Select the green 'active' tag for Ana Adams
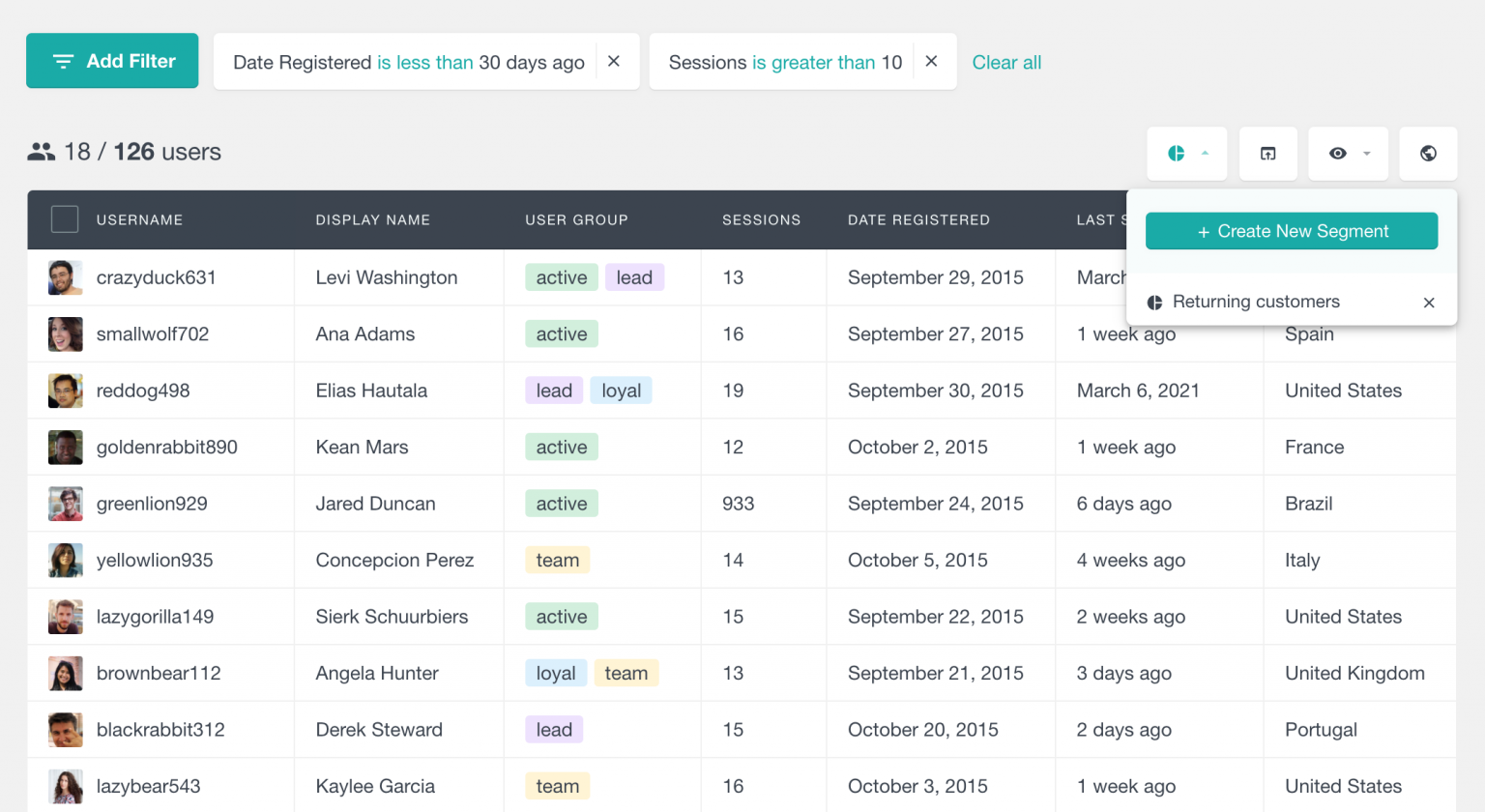The width and height of the screenshot is (1485, 812). tap(561, 333)
